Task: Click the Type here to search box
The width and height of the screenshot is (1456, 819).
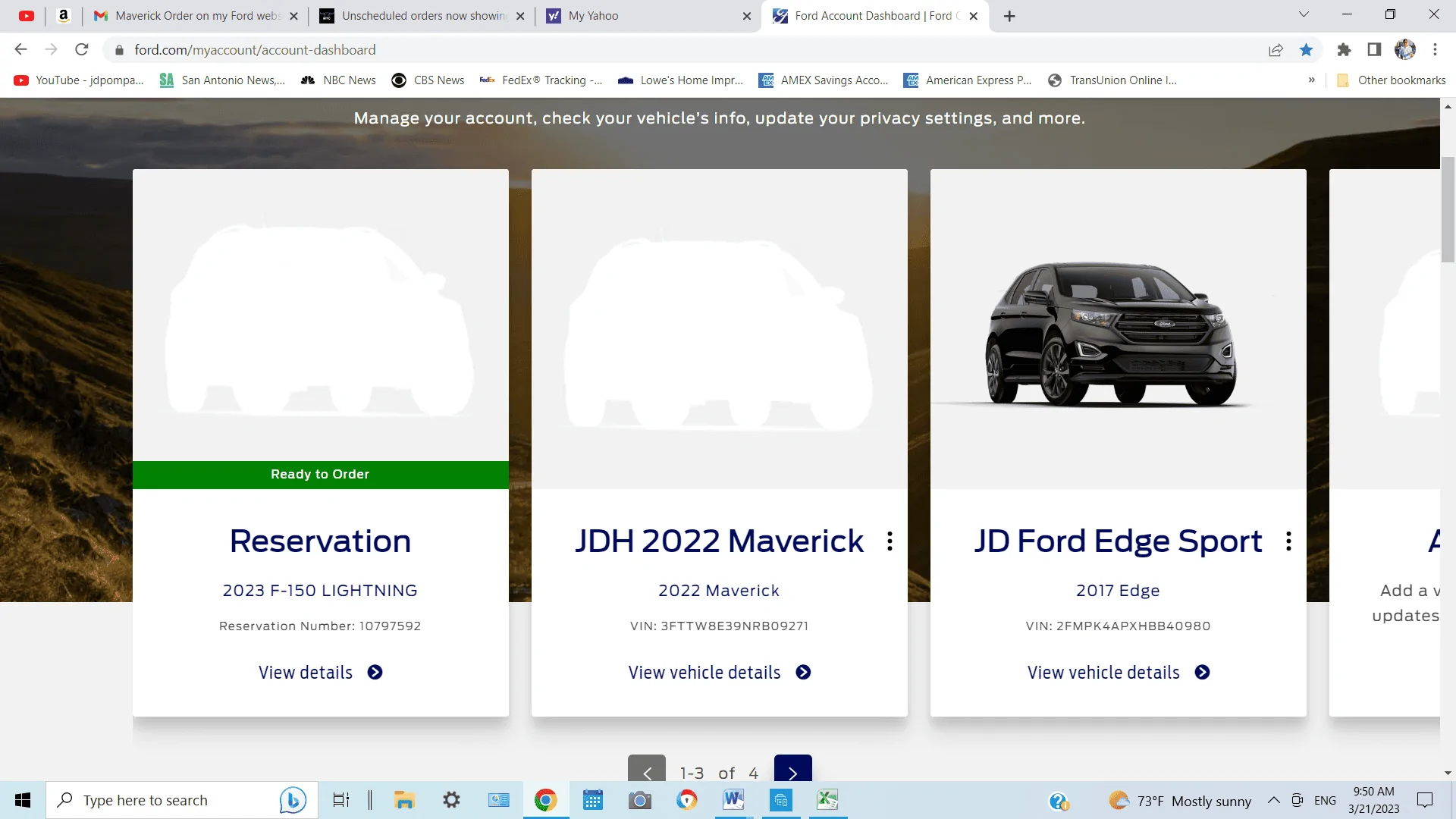Action: click(x=182, y=800)
